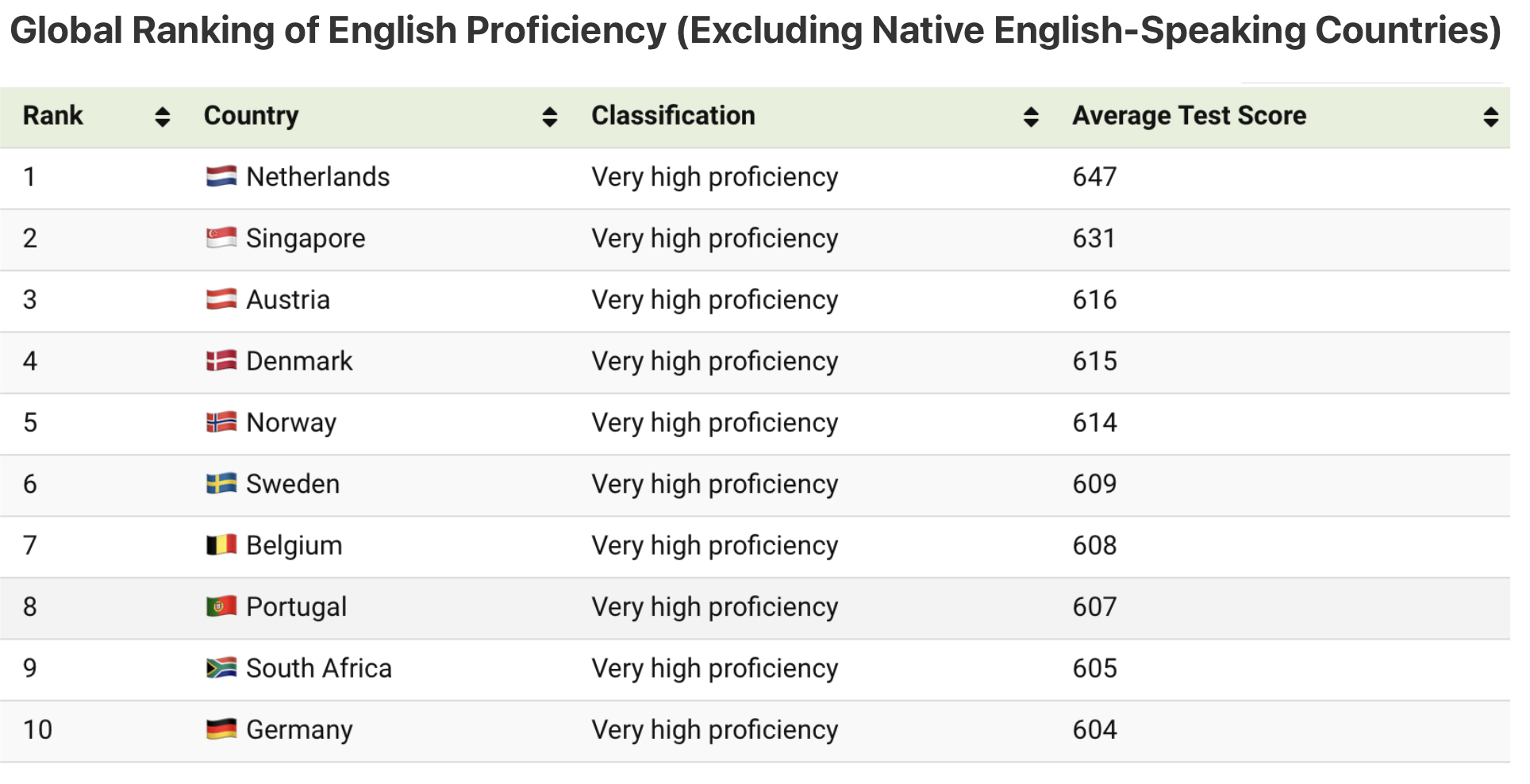Click the Sweden flag icon
The height and width of the screenshot is (784, 1530).
(x=221, y=483)
